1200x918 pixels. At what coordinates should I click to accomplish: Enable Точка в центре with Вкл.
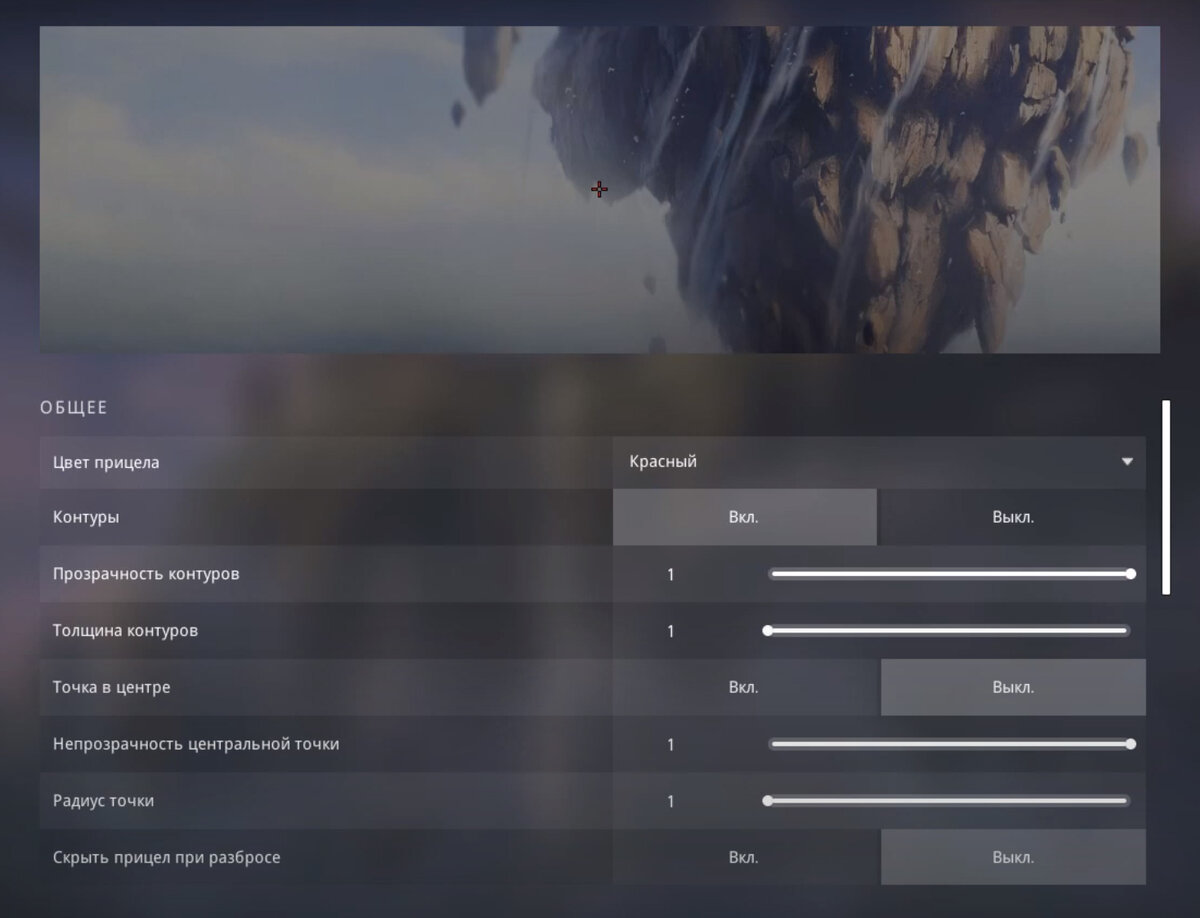pos(744,688)
